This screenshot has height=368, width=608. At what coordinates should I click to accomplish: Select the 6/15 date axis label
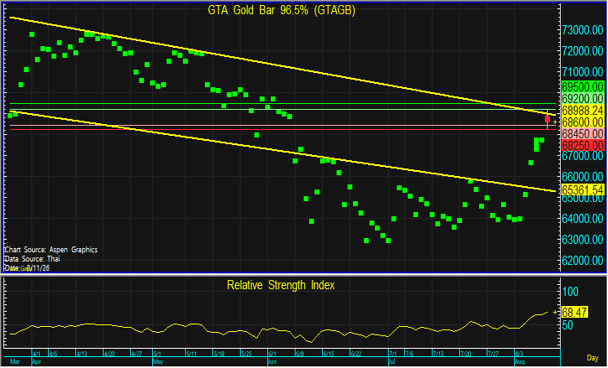329,354
